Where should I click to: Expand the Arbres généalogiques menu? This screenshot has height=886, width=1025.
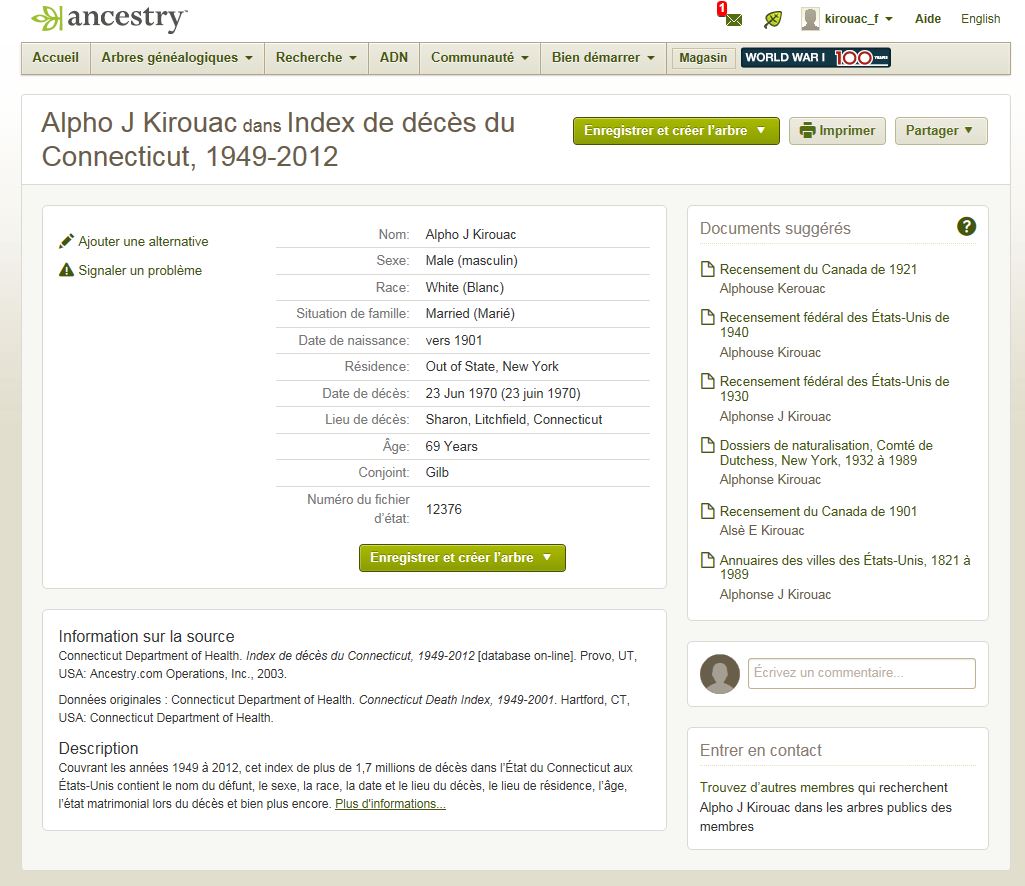coord(177,58)
